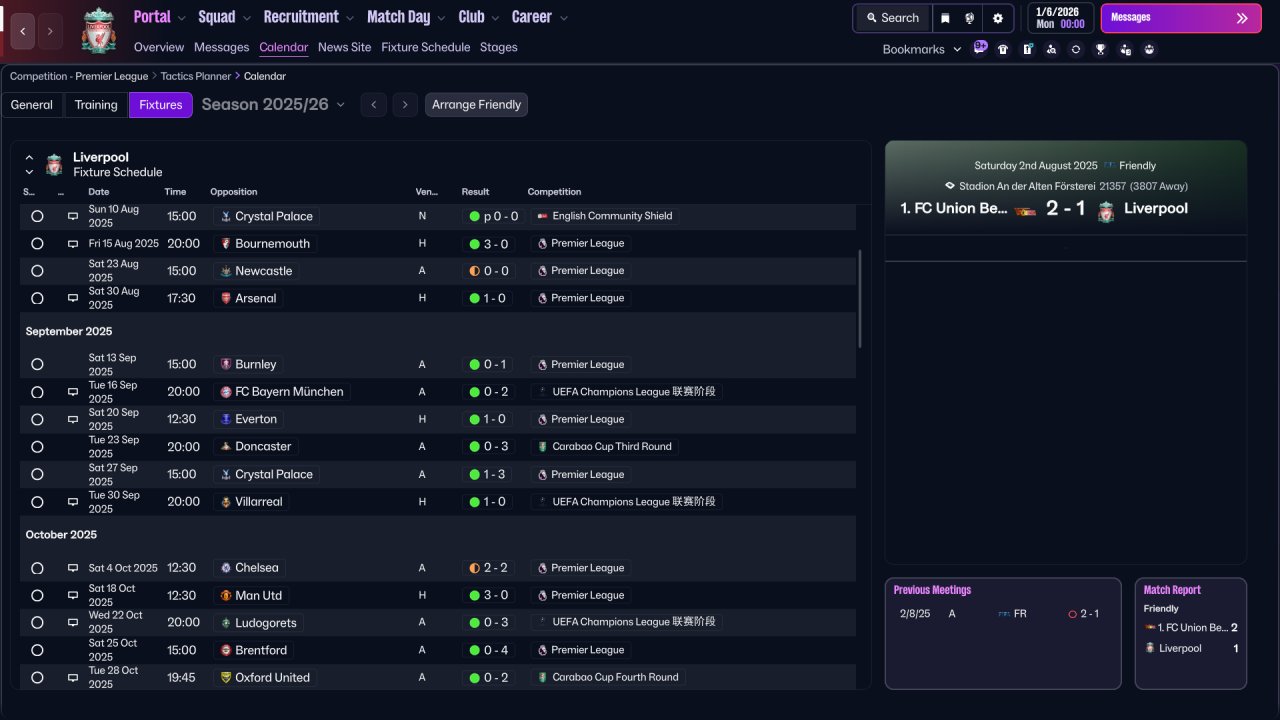Click the Arrange Friendly button
Viewport: 1280px width, 720px height.
click(476, 105)
